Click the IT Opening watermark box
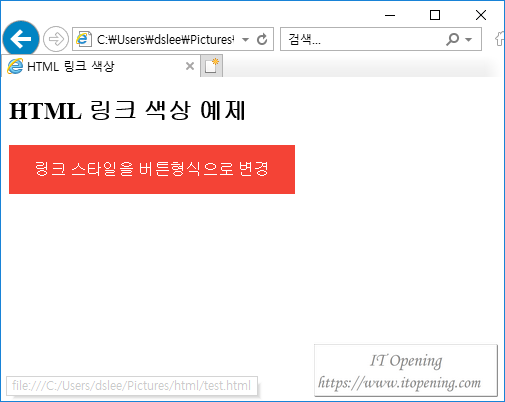 point(406,371)
